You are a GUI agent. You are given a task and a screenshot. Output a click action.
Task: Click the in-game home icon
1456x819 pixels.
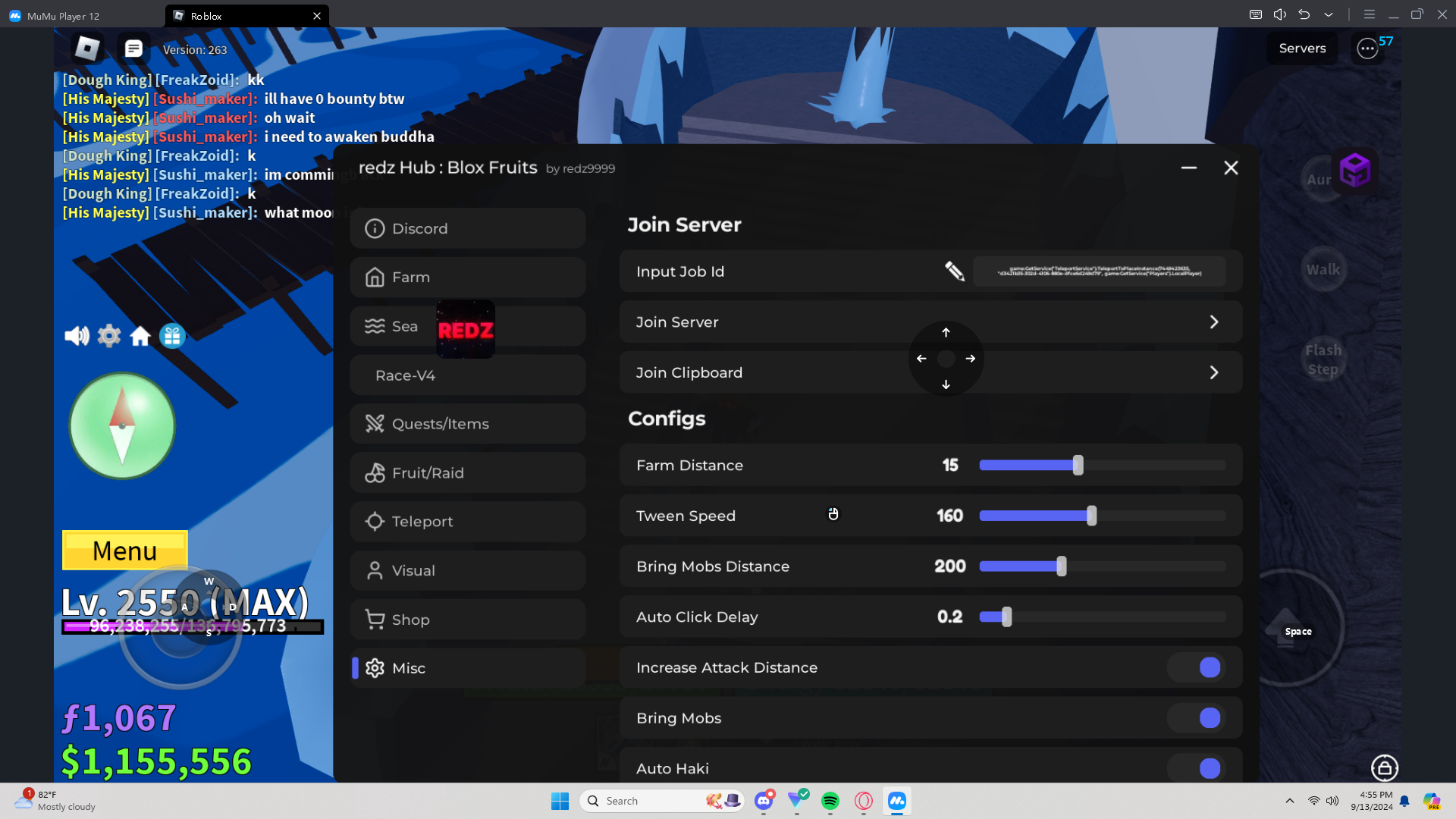140,335
